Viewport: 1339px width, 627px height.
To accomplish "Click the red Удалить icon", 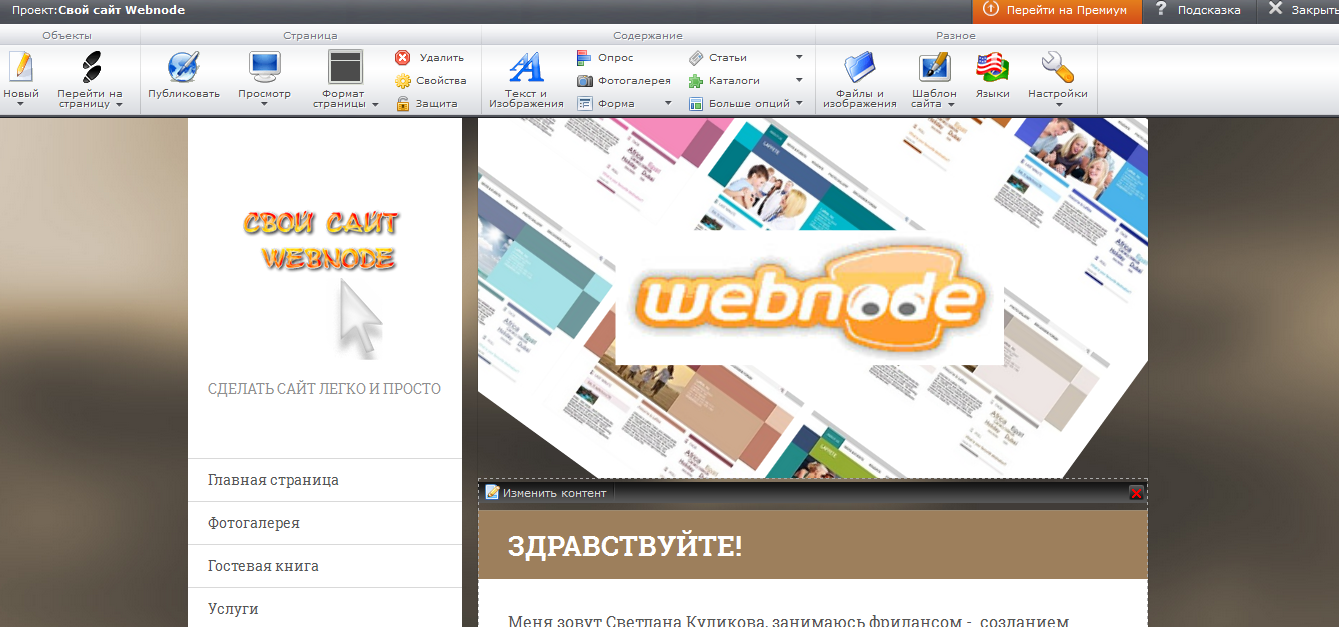I will coord(403,58).
